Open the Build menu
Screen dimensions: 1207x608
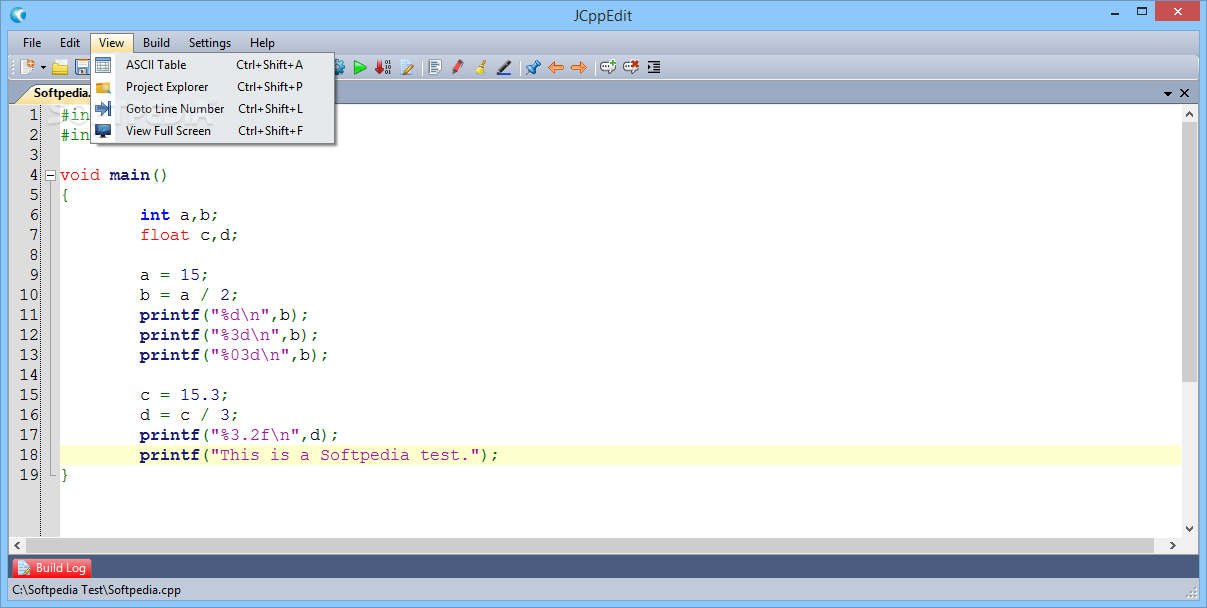coord(156,43)
